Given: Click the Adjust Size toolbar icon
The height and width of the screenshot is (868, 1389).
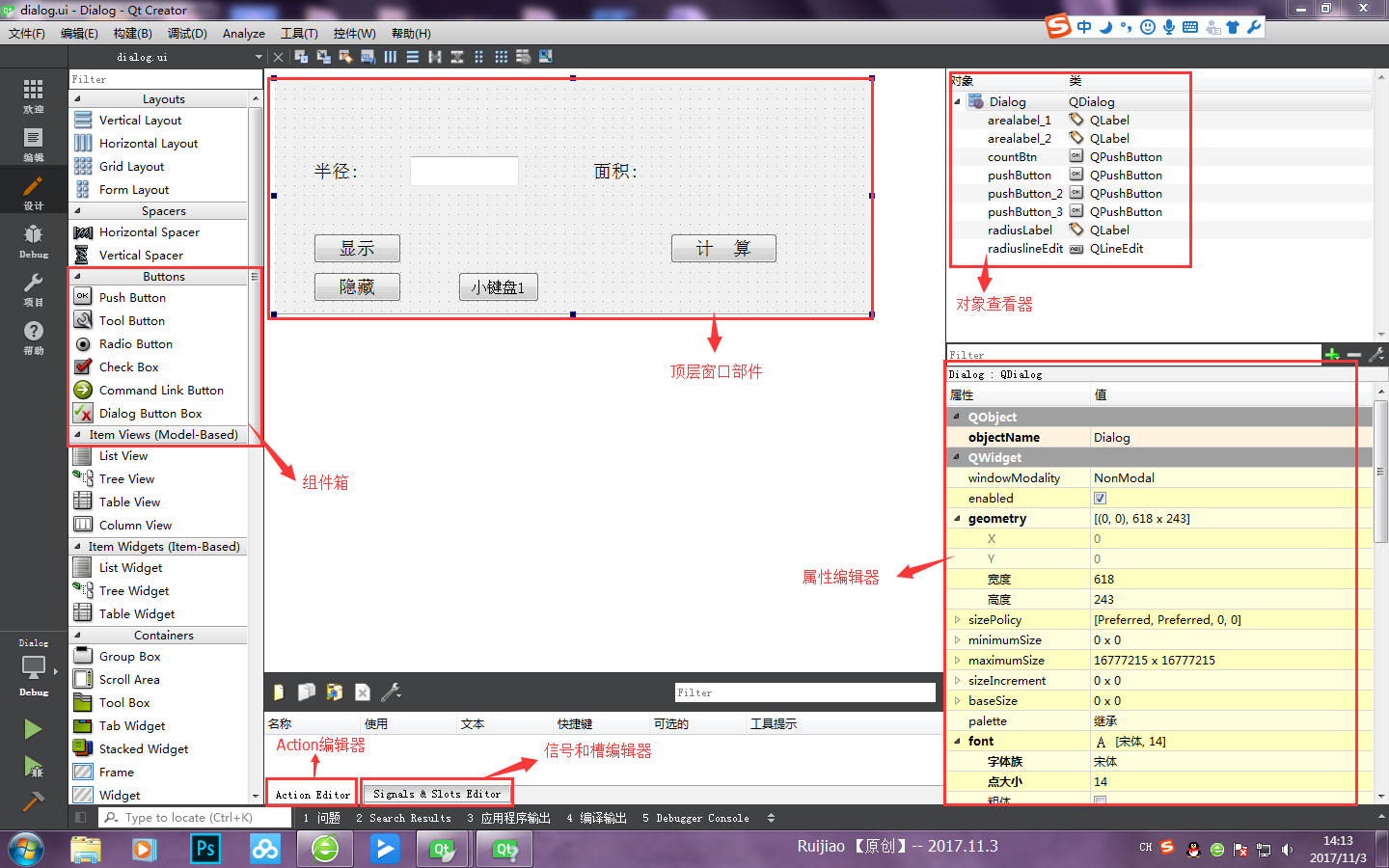Looking at the screenshot, I should 545,56.
